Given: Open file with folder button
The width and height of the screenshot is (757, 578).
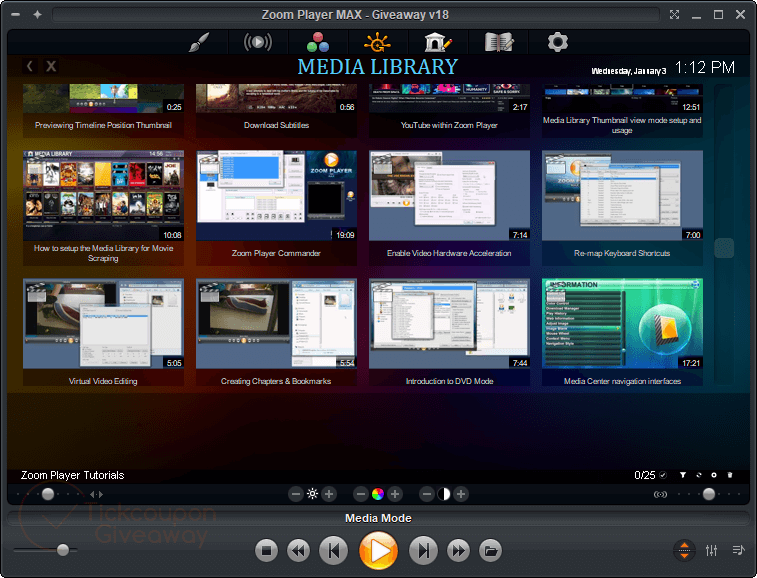Looking at the screenshot, I should click(x=491, y=550).
